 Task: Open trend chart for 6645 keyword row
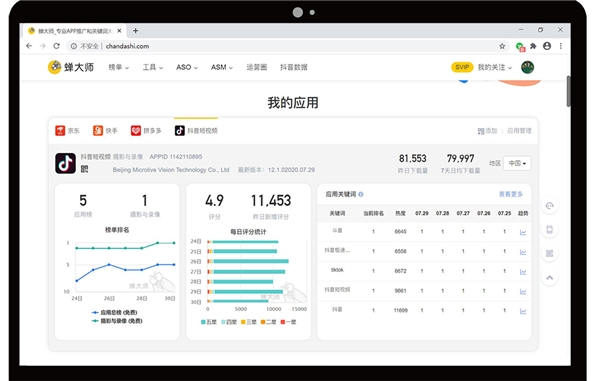point(523,232)
